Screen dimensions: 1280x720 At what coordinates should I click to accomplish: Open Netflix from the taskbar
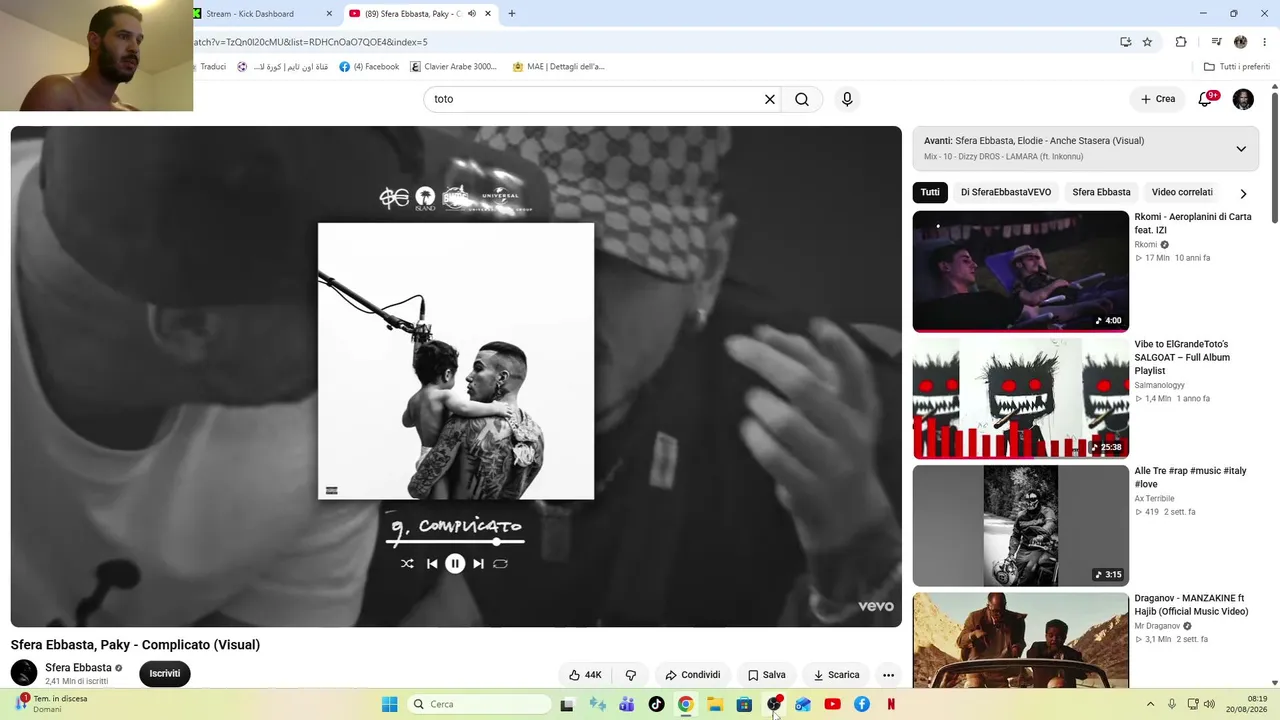pyautogui.click(x=891, y=704)
